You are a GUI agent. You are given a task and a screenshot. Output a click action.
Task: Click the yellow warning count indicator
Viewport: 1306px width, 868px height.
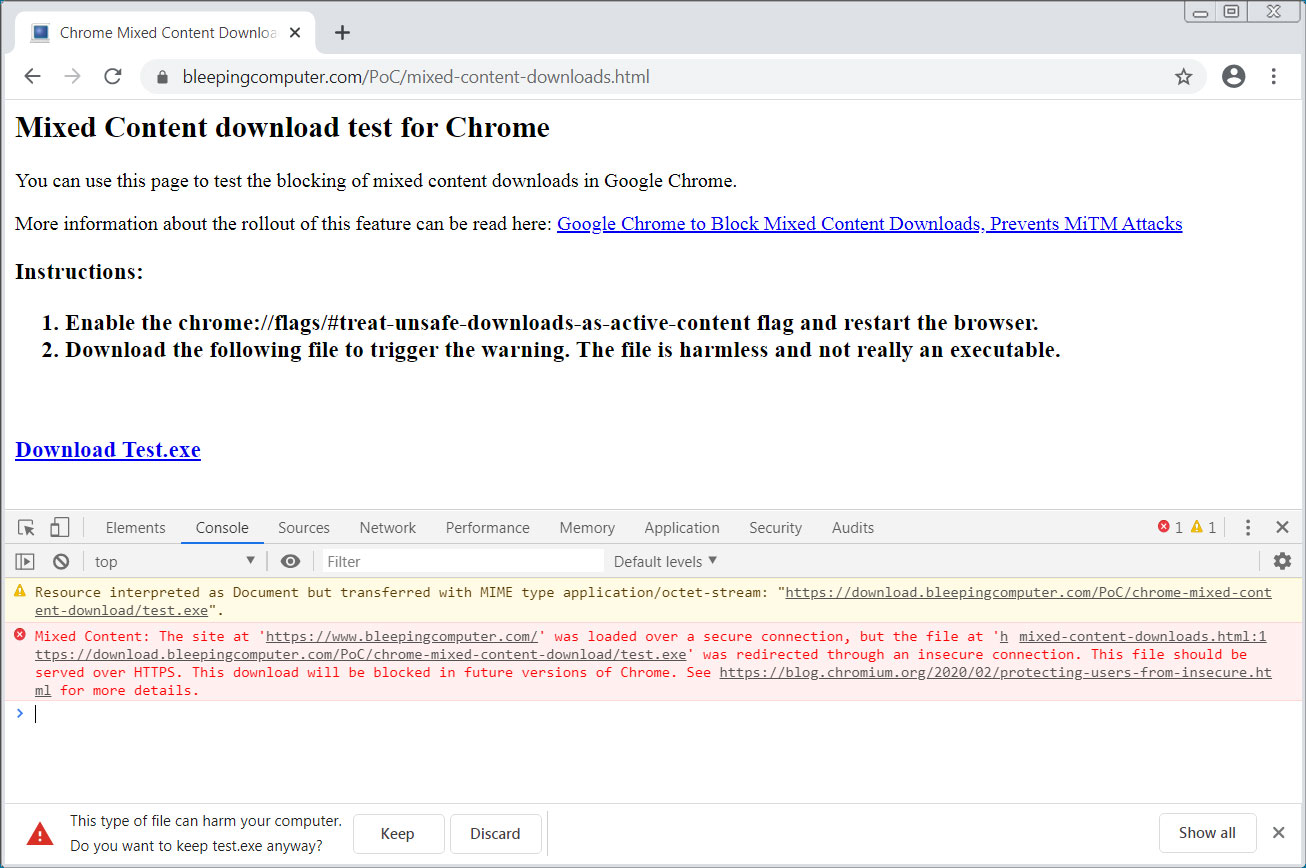pos(1203,528)
